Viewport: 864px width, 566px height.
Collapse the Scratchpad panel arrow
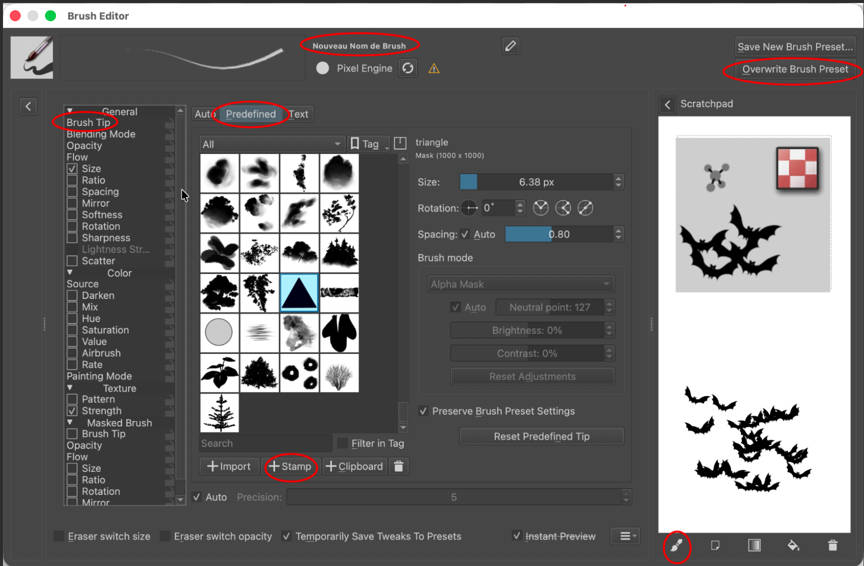[667, 104]
